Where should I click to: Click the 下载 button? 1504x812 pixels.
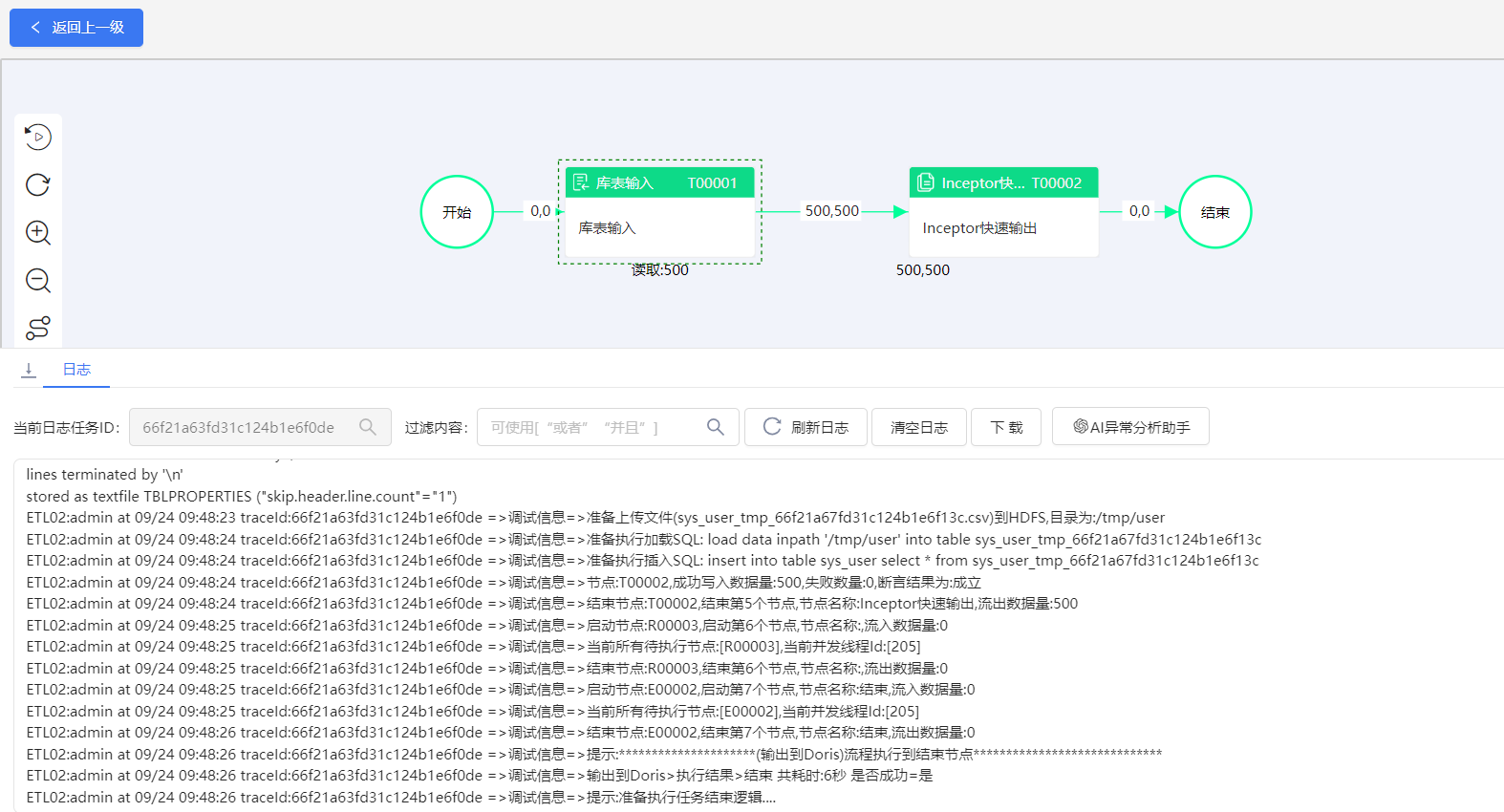1006,427
